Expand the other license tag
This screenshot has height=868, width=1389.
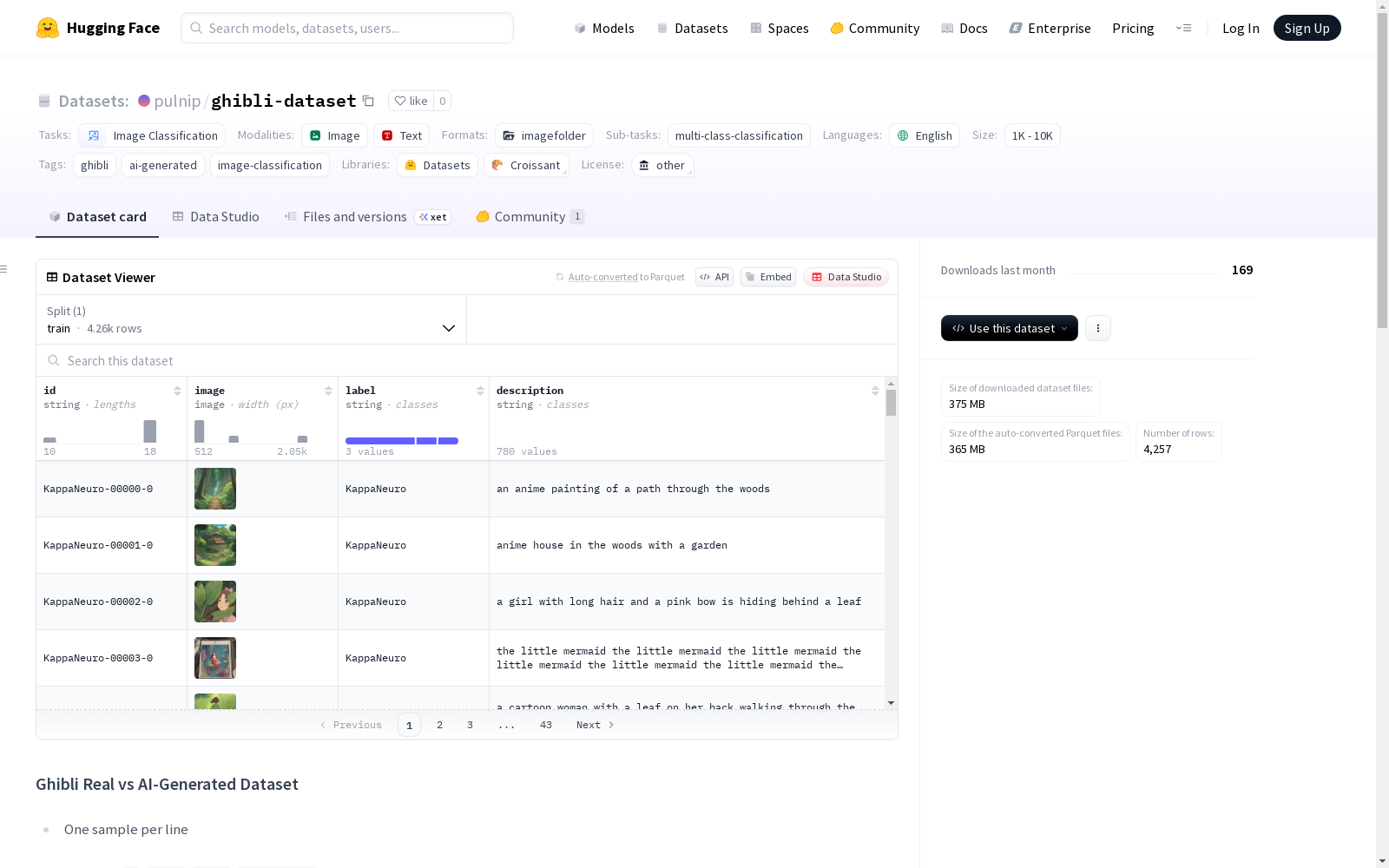662,165
